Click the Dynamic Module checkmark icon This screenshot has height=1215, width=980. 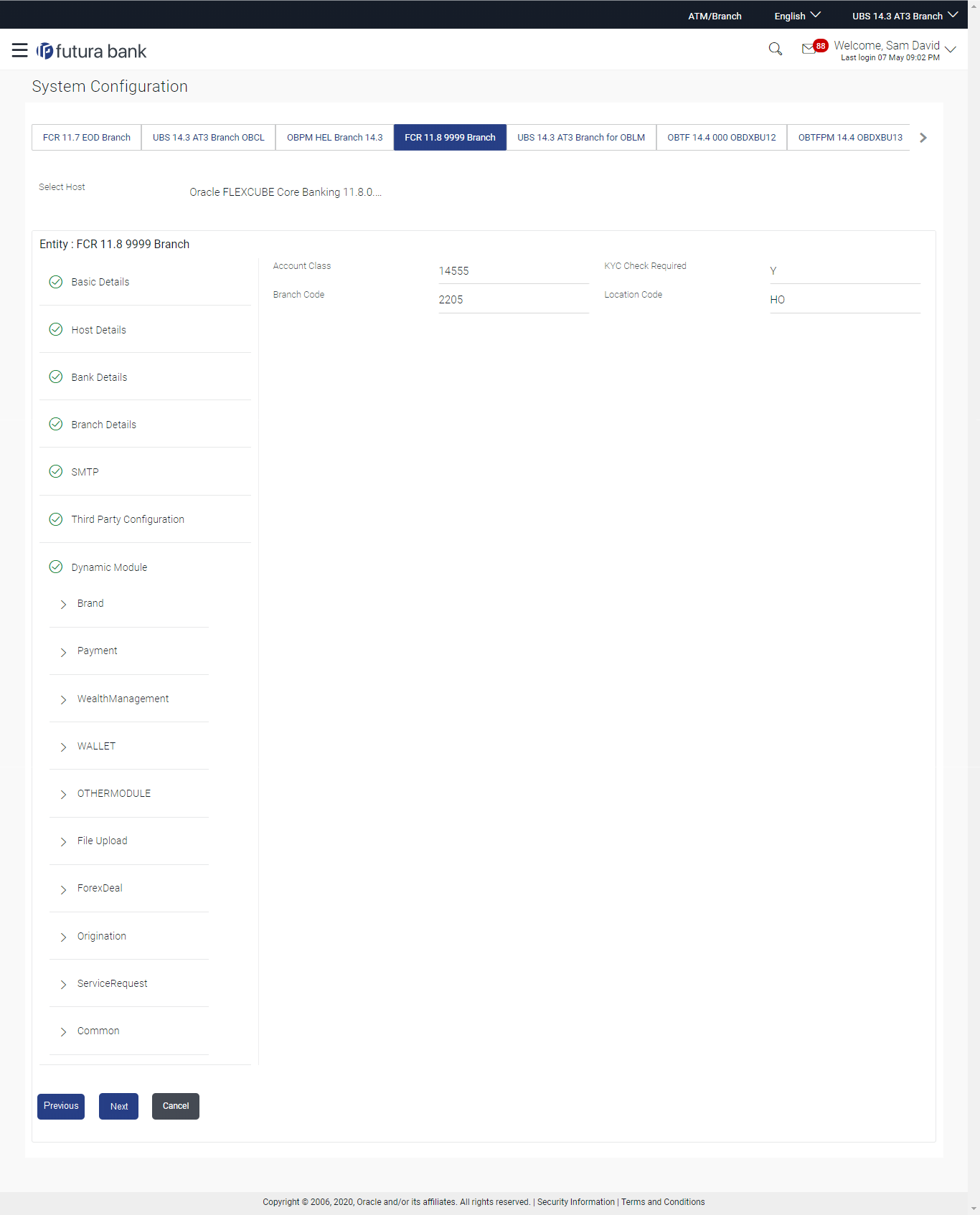pyautogui.click(x=56, y=567)
